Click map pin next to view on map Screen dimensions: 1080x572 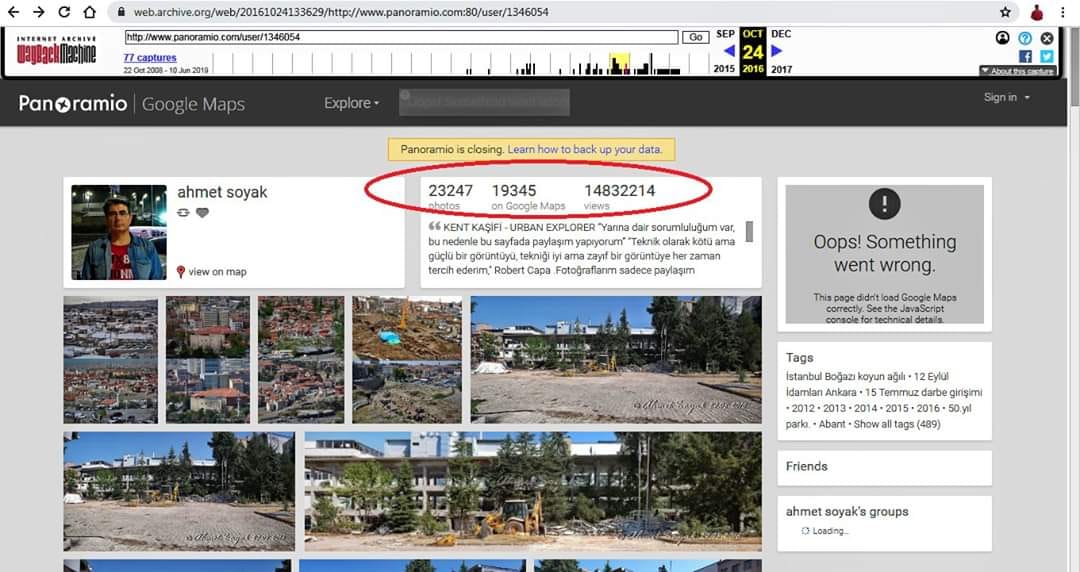click(180, 272)
